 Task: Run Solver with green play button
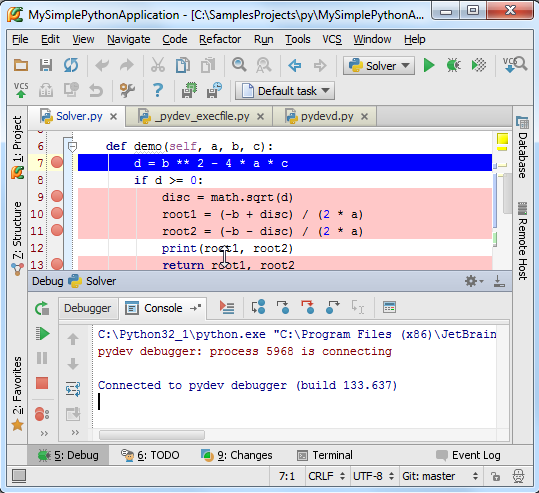click(429, 65)
